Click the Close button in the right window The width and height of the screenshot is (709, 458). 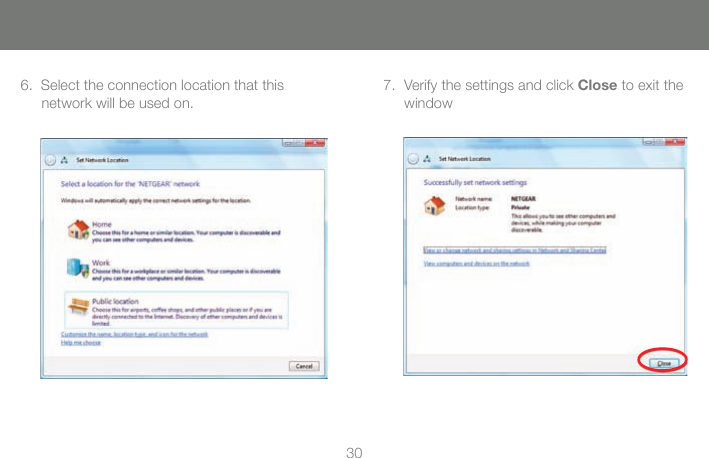663,363
